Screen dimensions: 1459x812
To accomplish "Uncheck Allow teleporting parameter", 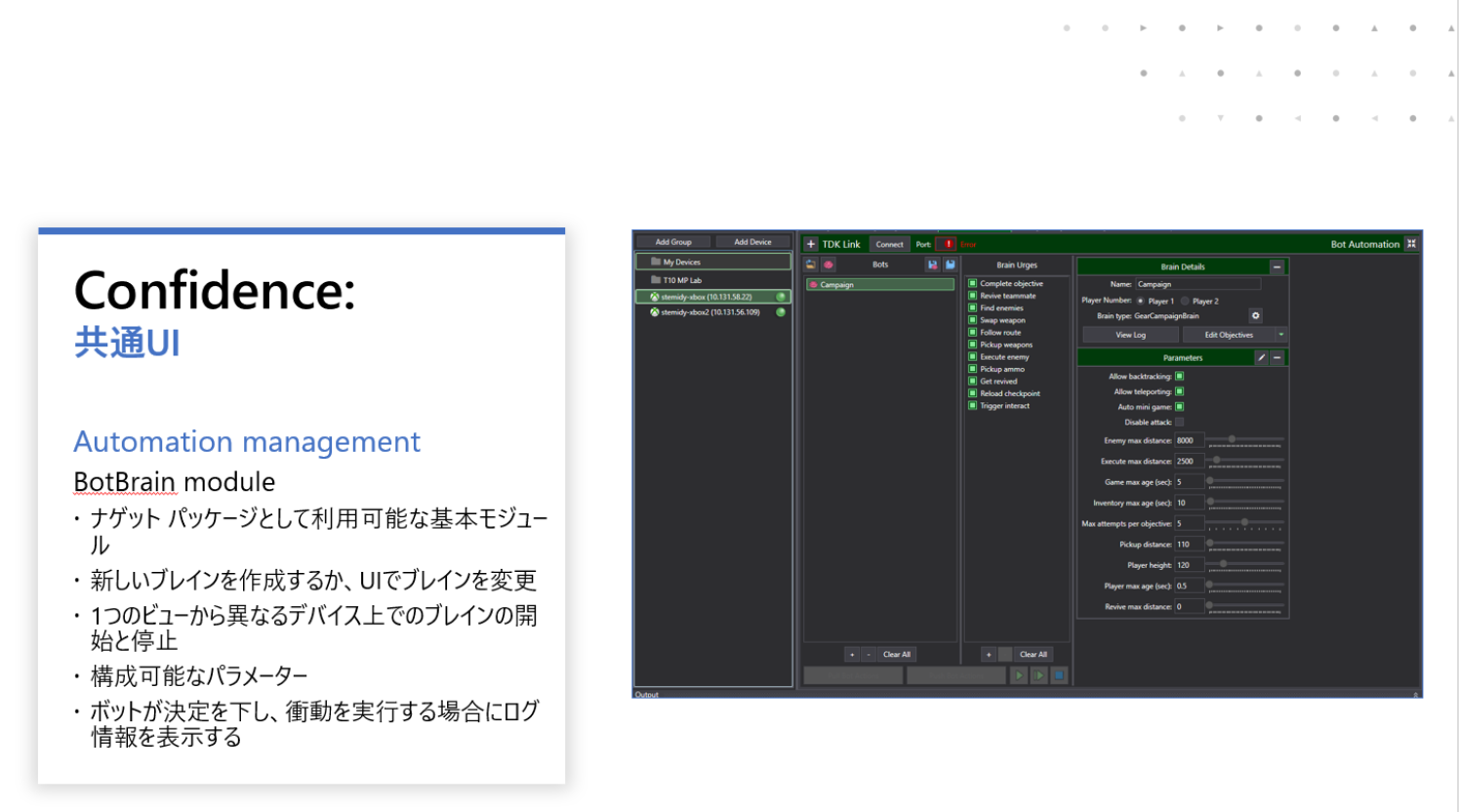I will 1179,391.
